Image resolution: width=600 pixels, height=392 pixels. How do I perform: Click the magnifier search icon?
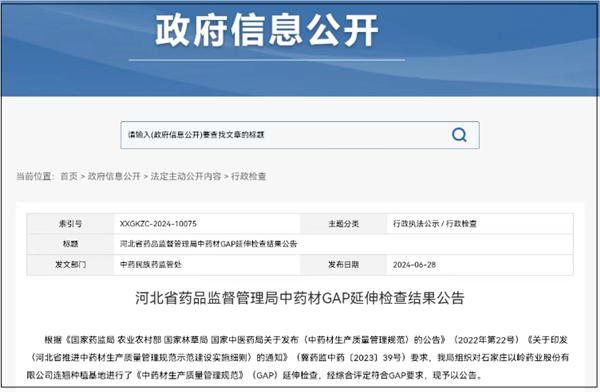click(459, 135)
